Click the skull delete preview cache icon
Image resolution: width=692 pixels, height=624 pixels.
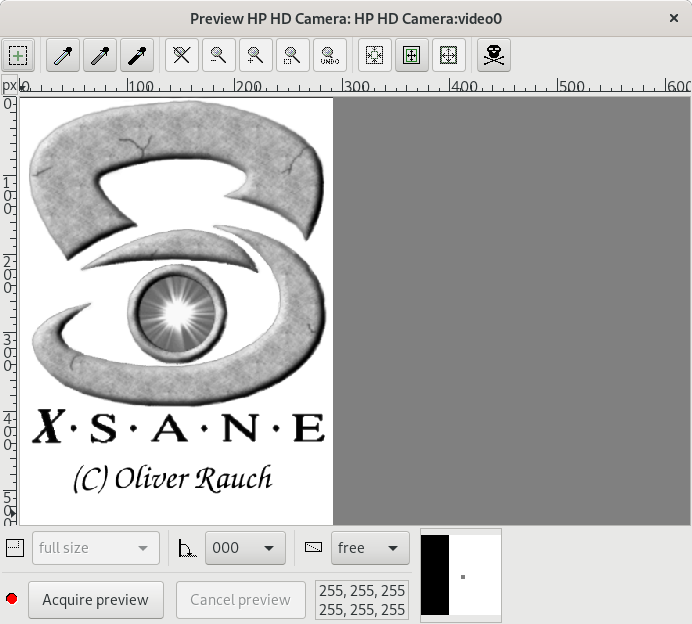pyautogui.click(x=494, y=56)
